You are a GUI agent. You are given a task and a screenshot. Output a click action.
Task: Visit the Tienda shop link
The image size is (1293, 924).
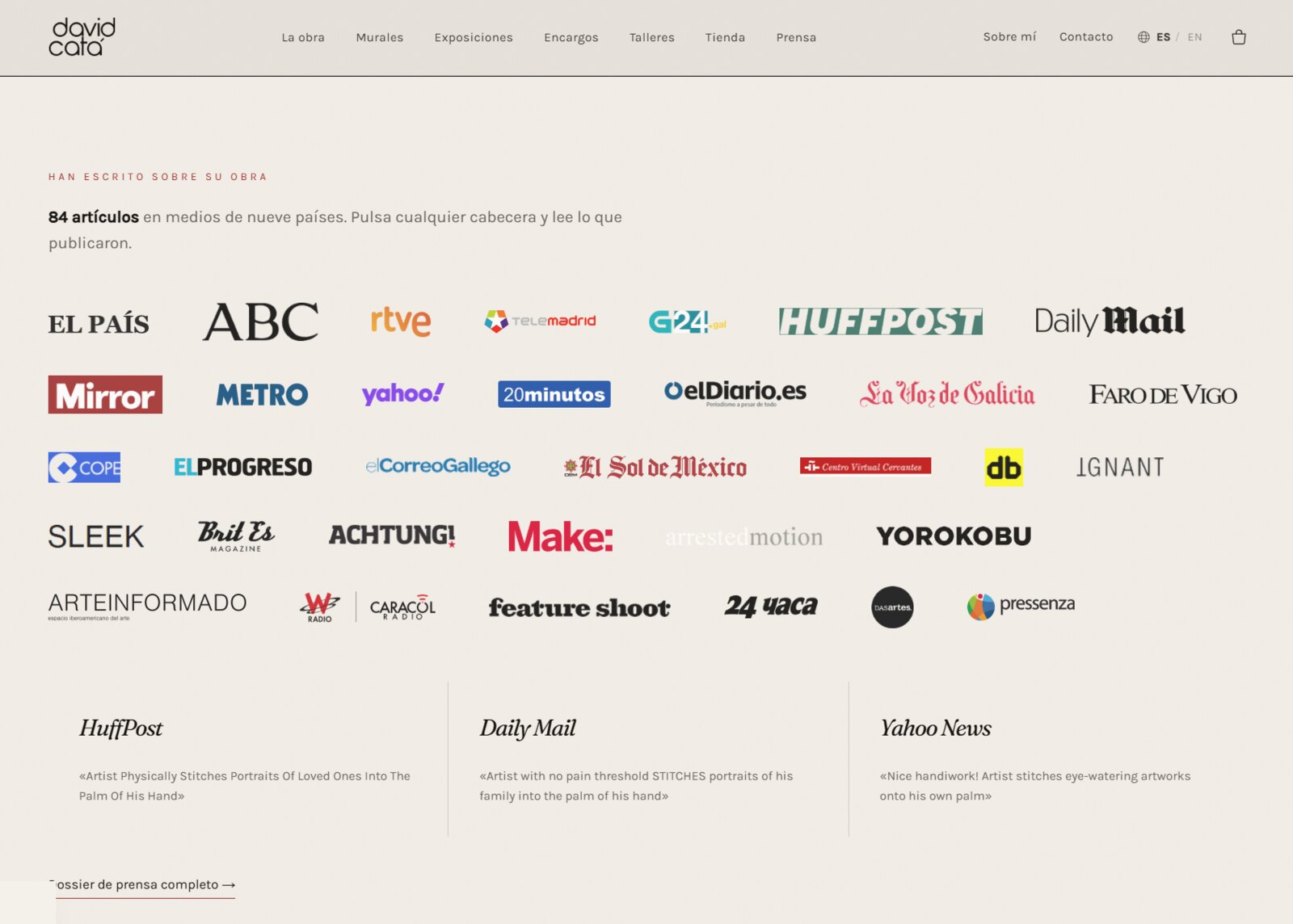pos(725,37)
